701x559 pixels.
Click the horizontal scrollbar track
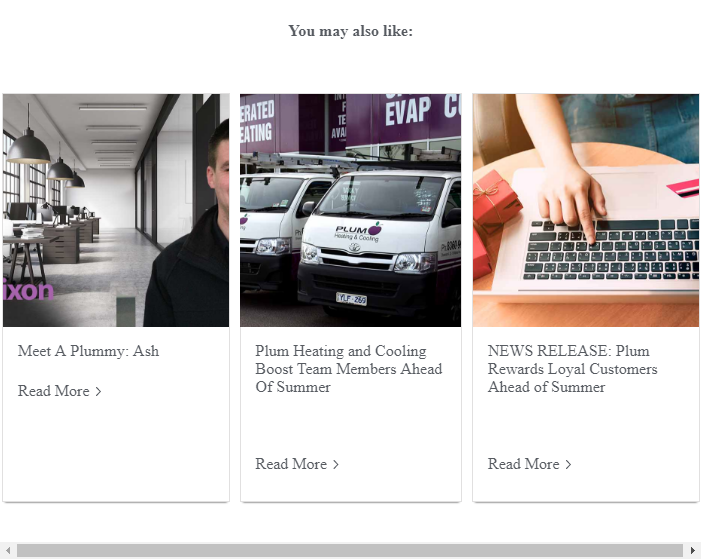(350, 551)
